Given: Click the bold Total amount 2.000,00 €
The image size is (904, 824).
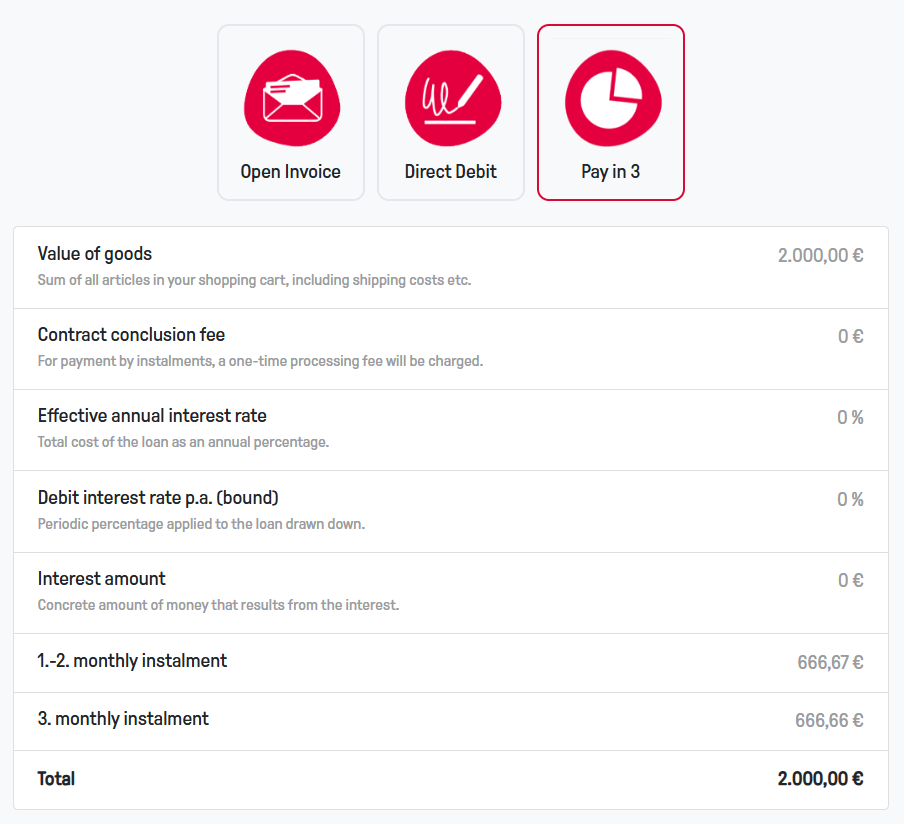Looking at the screenshot, I should click(x=820, y=779).
